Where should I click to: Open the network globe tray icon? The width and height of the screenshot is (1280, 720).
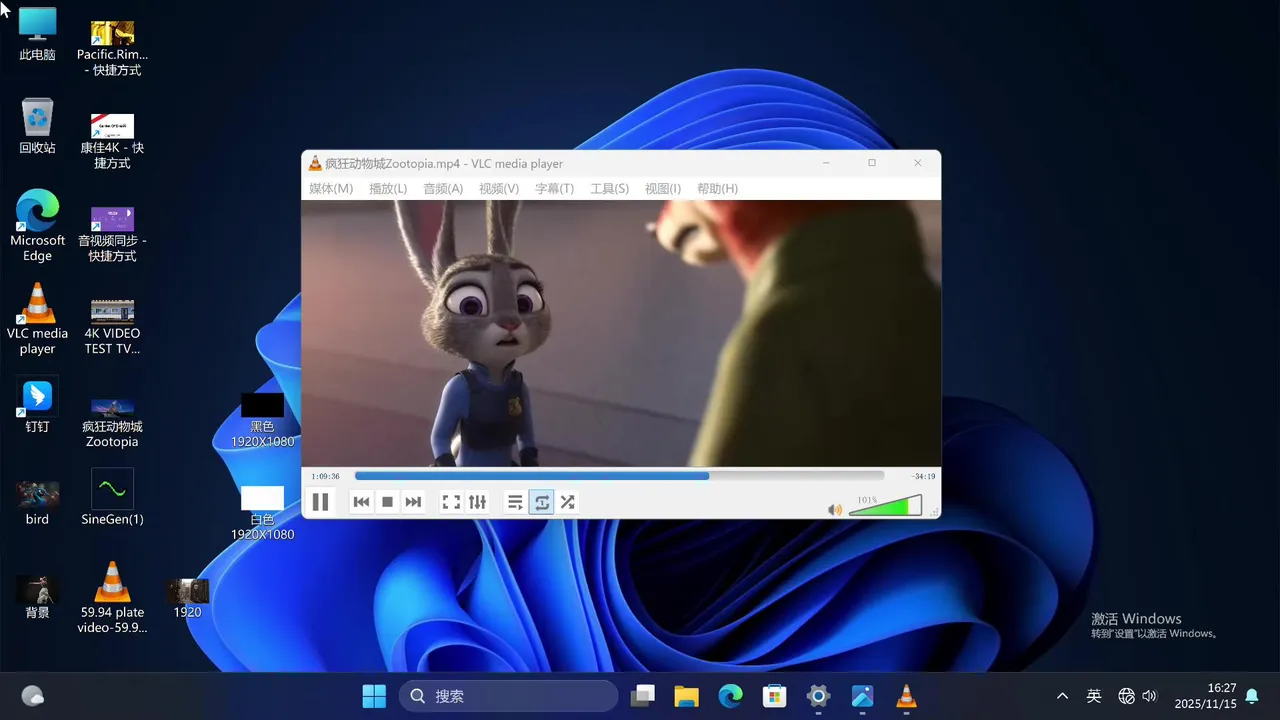[1126, 696]
